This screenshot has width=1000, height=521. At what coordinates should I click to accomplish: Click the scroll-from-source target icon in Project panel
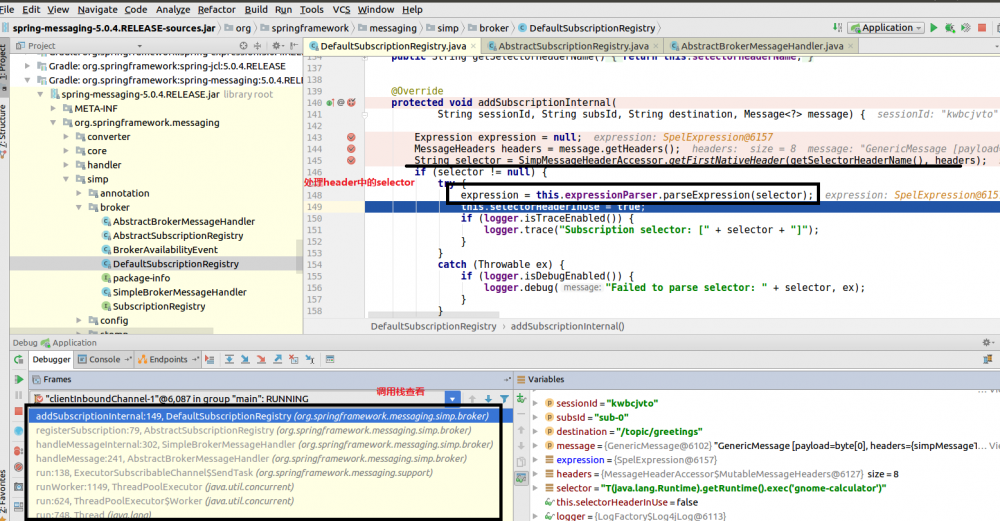243,46
